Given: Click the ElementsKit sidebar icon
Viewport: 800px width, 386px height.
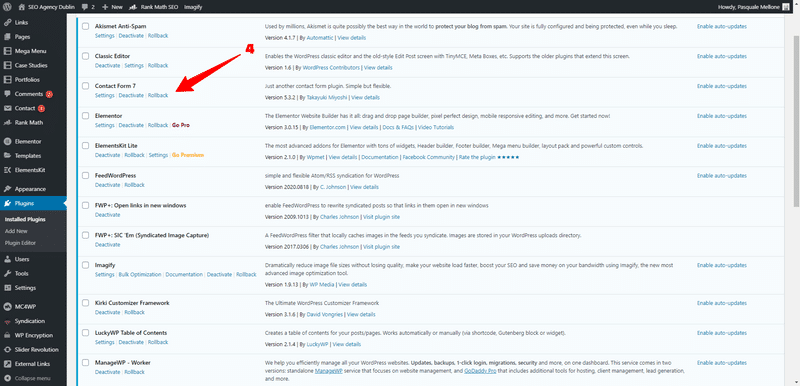Looking at the screenshot, I should [7, 170].
